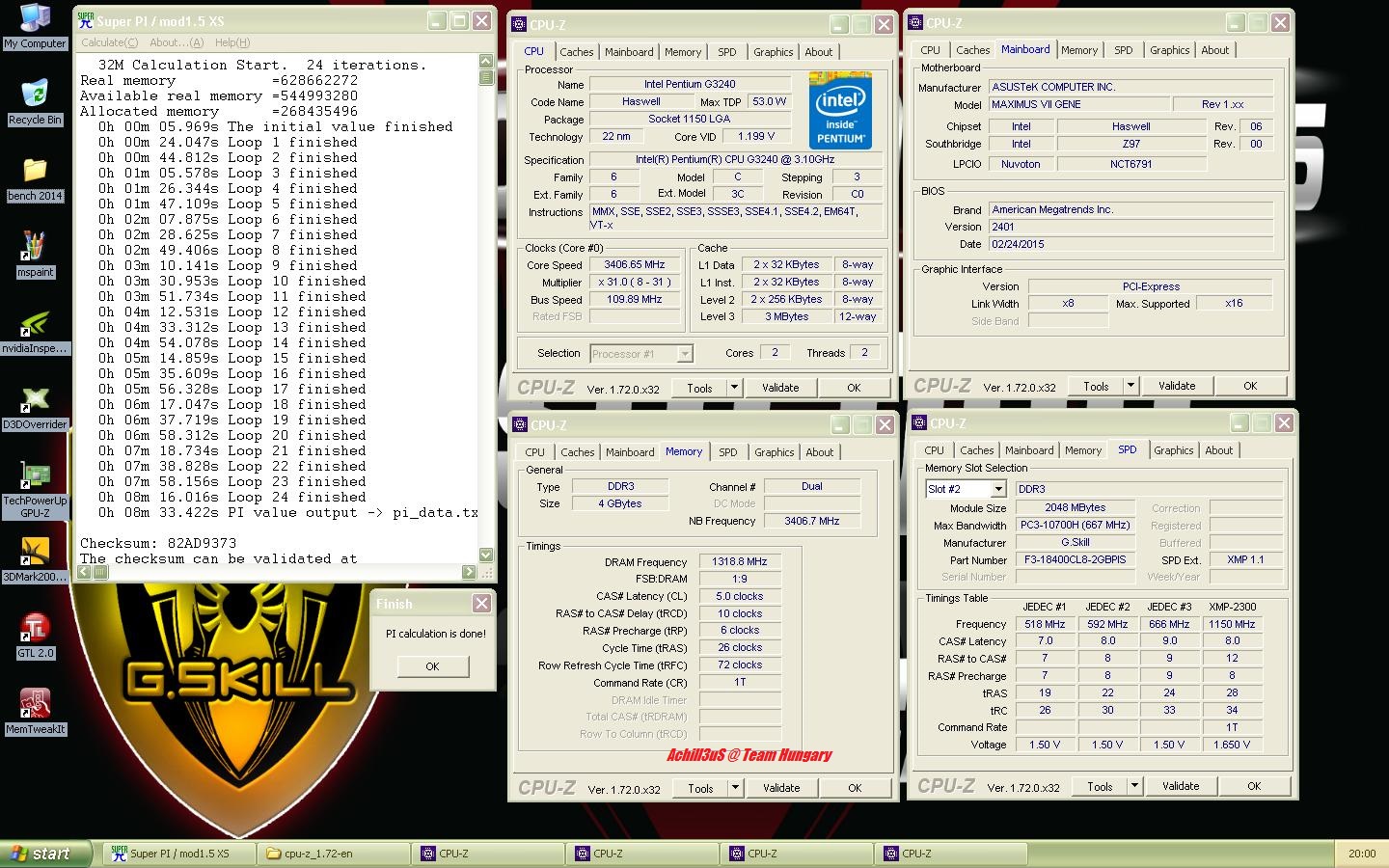Viewport: 1389px width, 868px height.
Task: Expand Processor #1 selection dropdown
Action: click(x=685, y=354)
